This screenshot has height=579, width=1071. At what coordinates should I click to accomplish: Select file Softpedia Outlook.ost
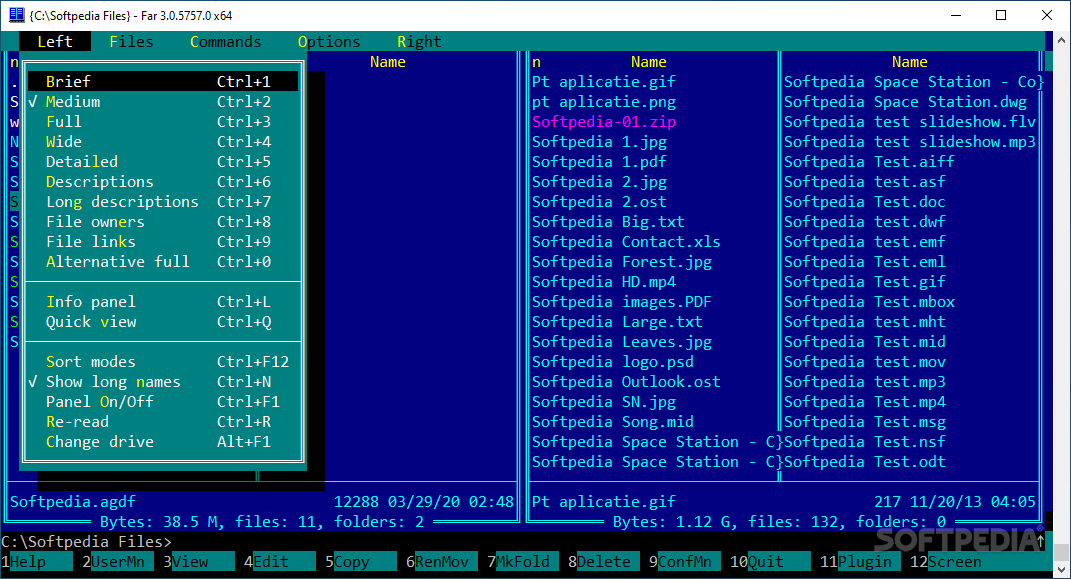[x=626, y=382]
